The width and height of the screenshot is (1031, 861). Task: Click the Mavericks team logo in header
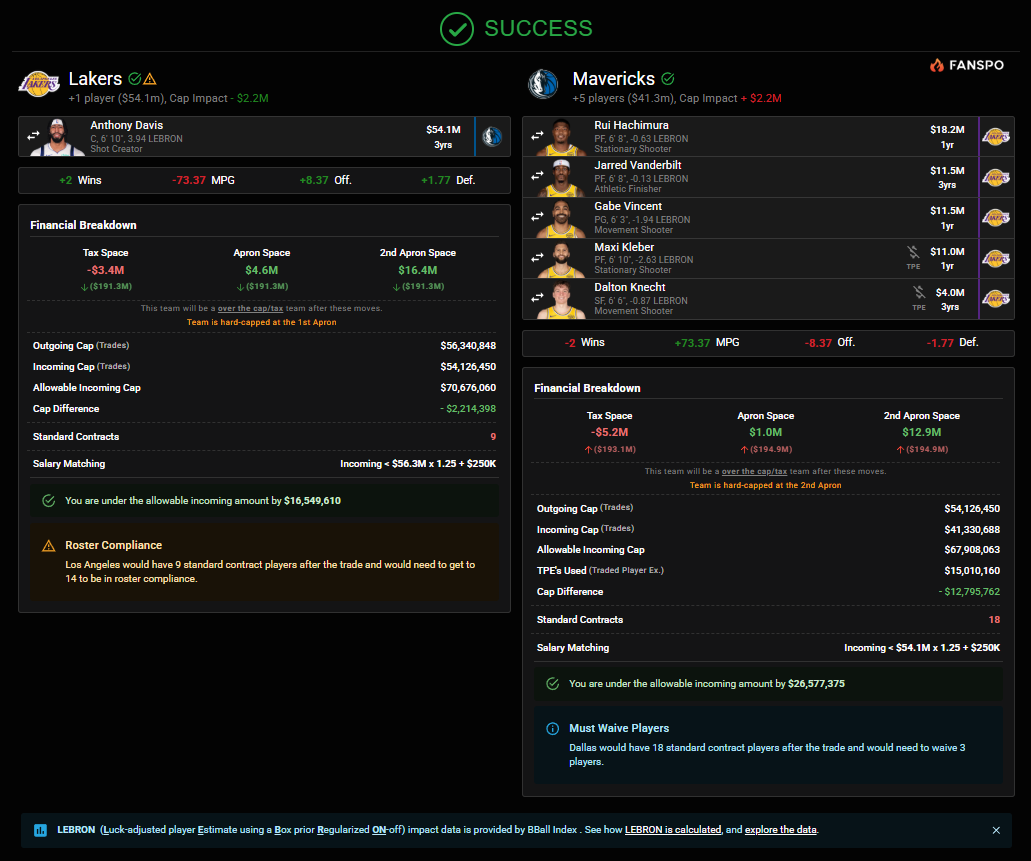click(543, 85)
